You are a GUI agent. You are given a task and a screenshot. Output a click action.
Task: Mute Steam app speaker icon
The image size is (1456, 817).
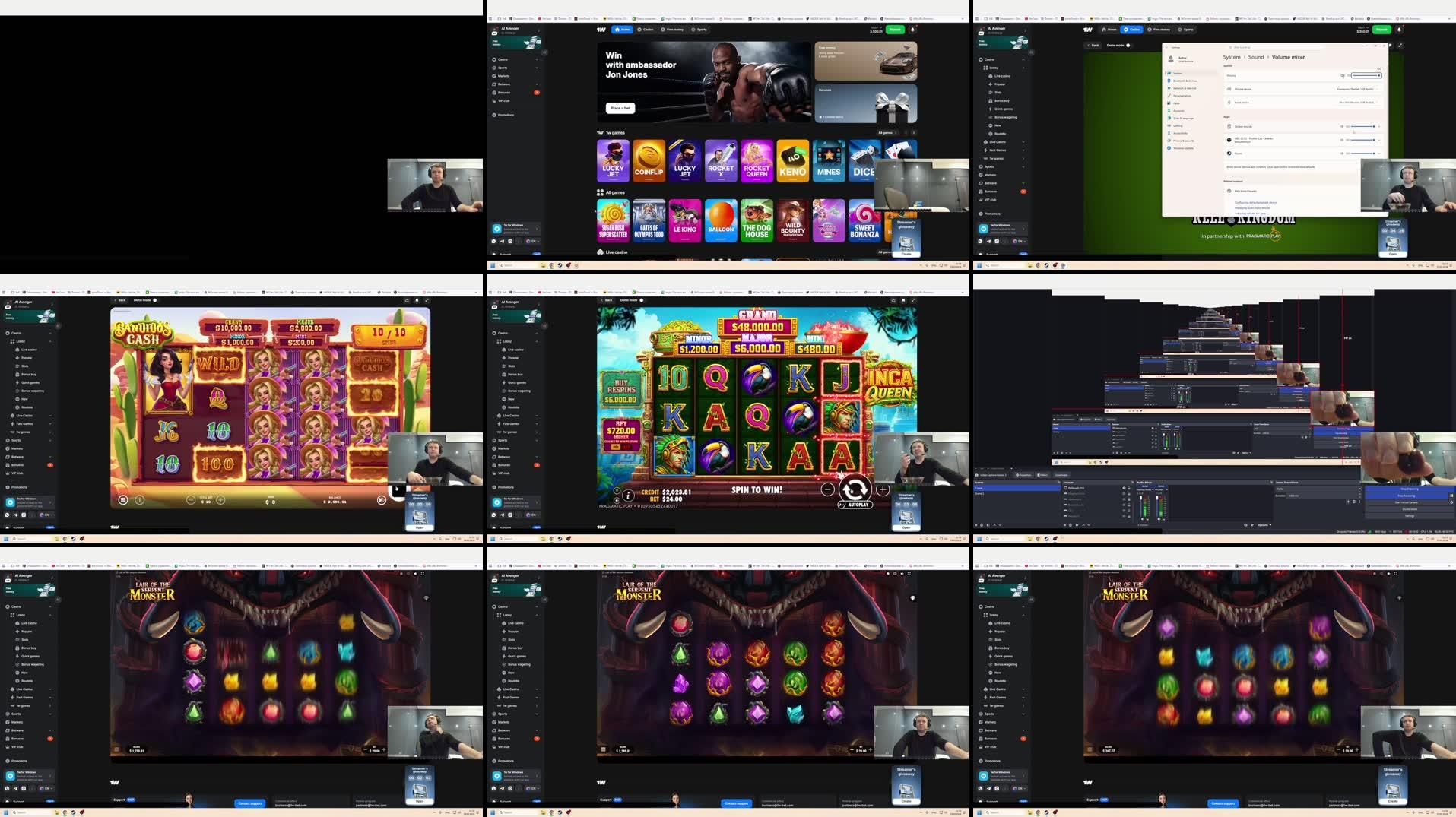[1342, 154]
